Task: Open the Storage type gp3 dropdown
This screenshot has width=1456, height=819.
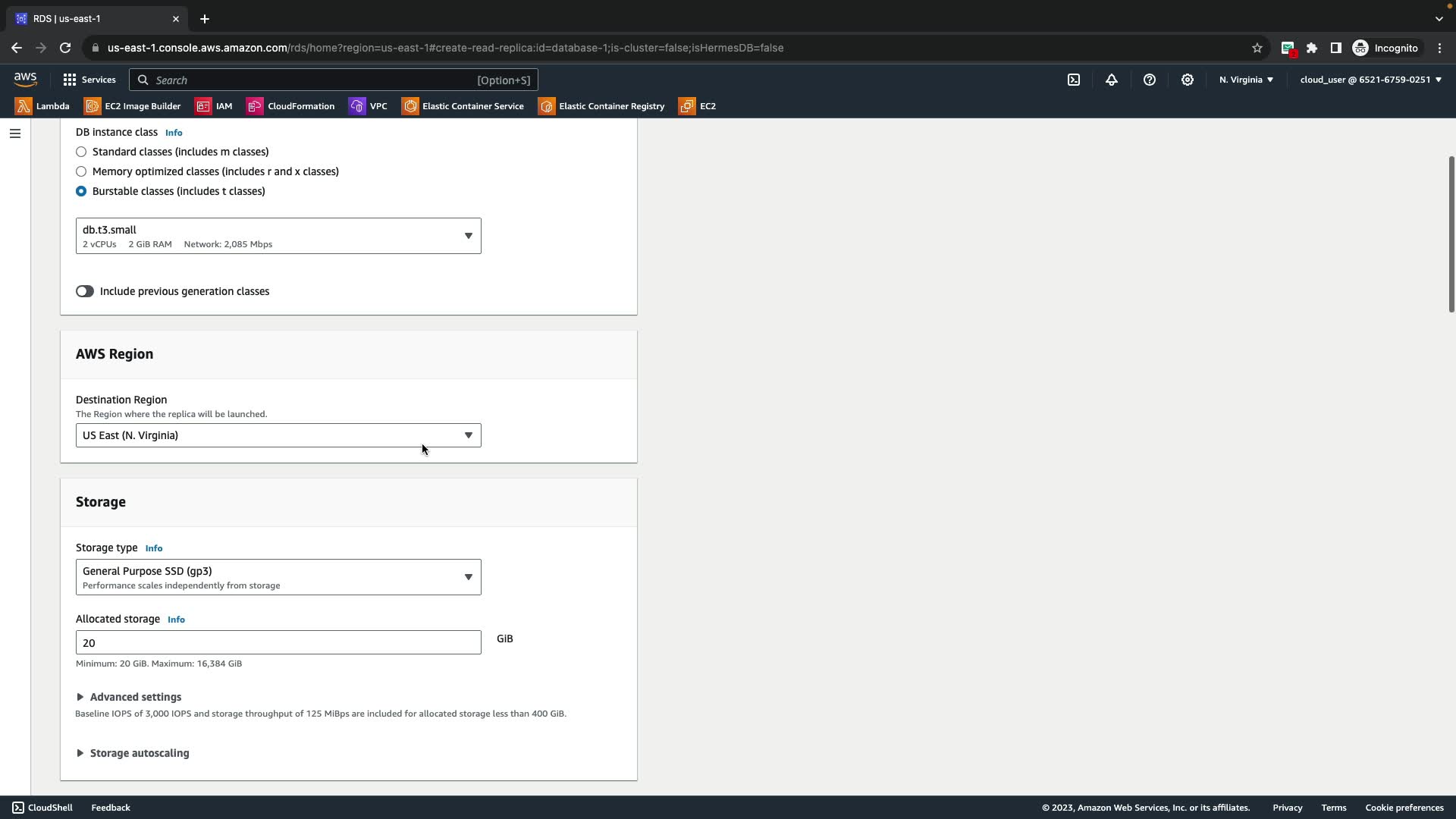Action: [278, 577]
